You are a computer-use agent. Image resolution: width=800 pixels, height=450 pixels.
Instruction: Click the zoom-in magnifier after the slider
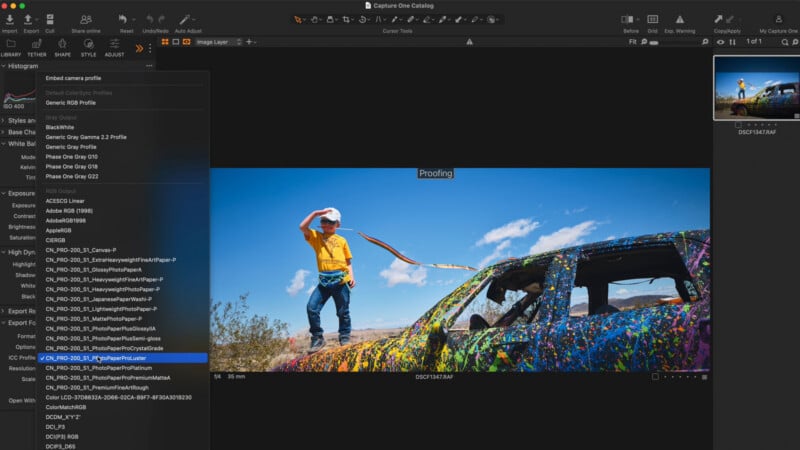tap(705, 42)
